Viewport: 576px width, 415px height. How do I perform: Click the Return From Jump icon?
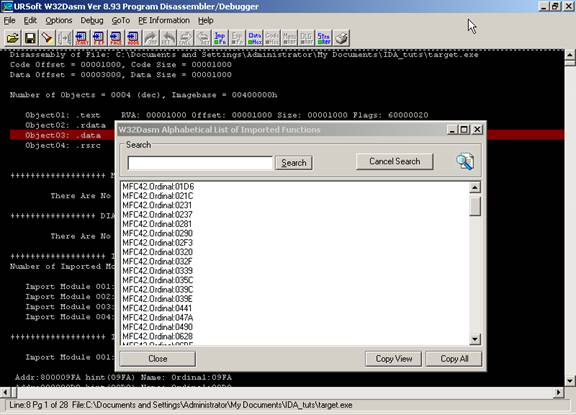169,38
